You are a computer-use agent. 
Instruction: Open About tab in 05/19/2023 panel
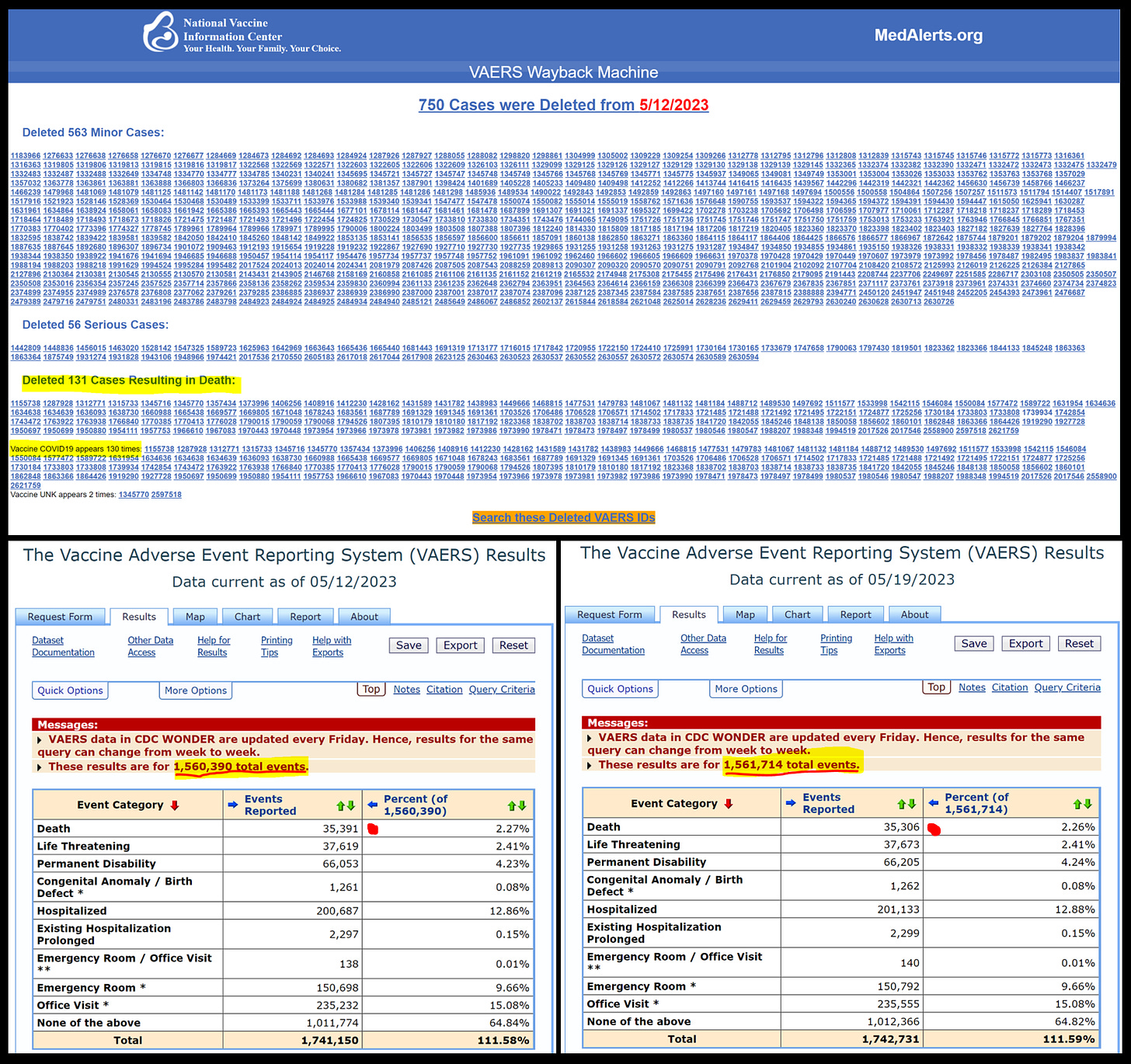[x=914, y=614]
